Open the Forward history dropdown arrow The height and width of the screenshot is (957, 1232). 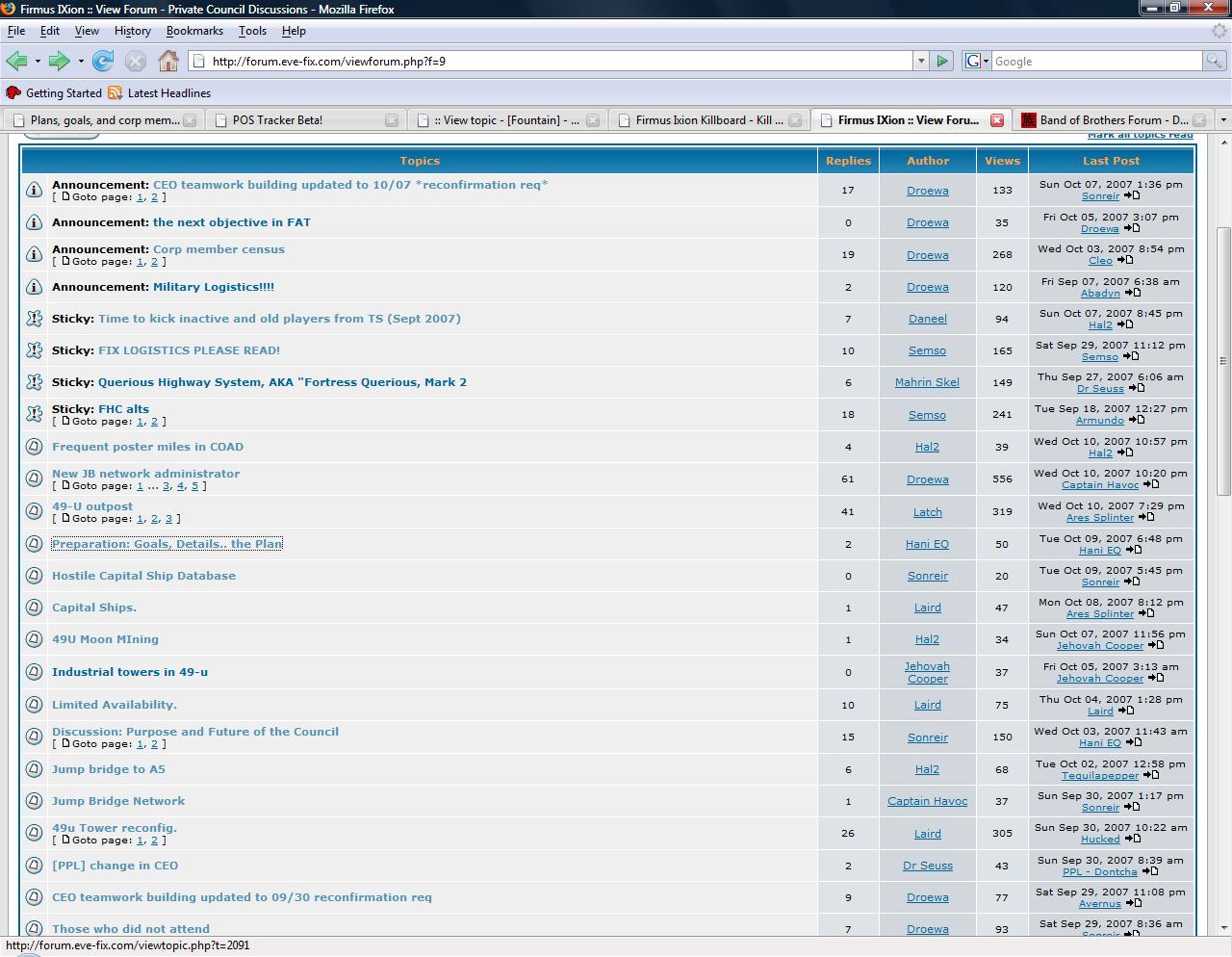pos(81,61)
